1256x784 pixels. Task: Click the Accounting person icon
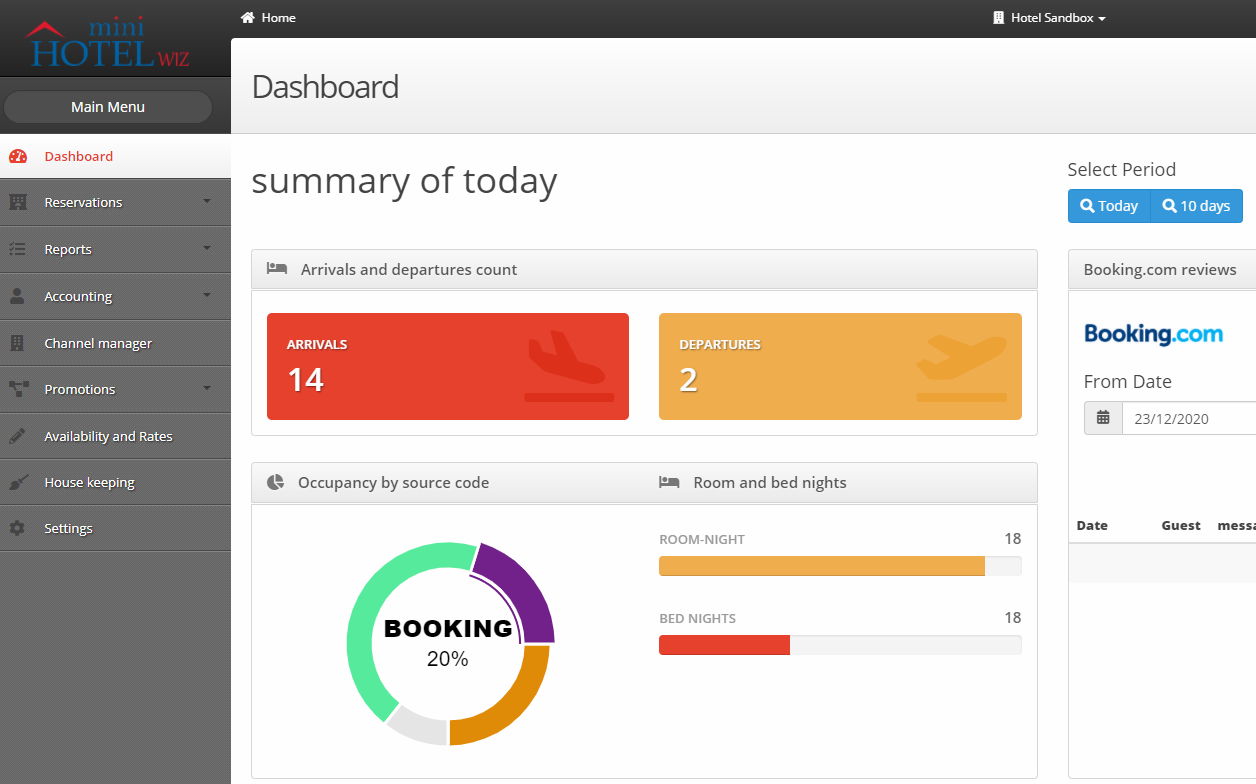tap(17, 296)
